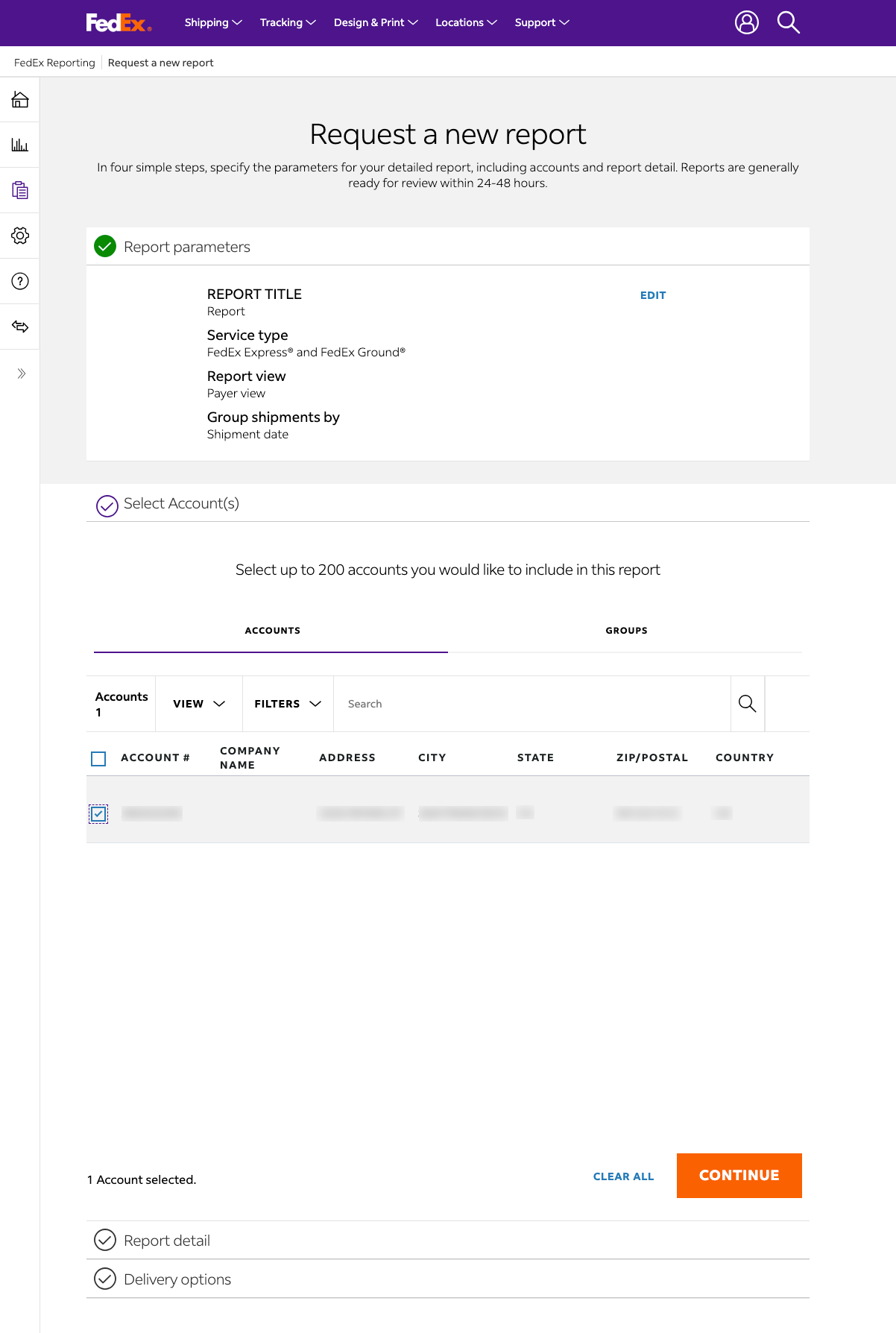Uncheck the selected account row checkbox
Viewport: 896px width, 1333px height.
click(x=98, y=814)
